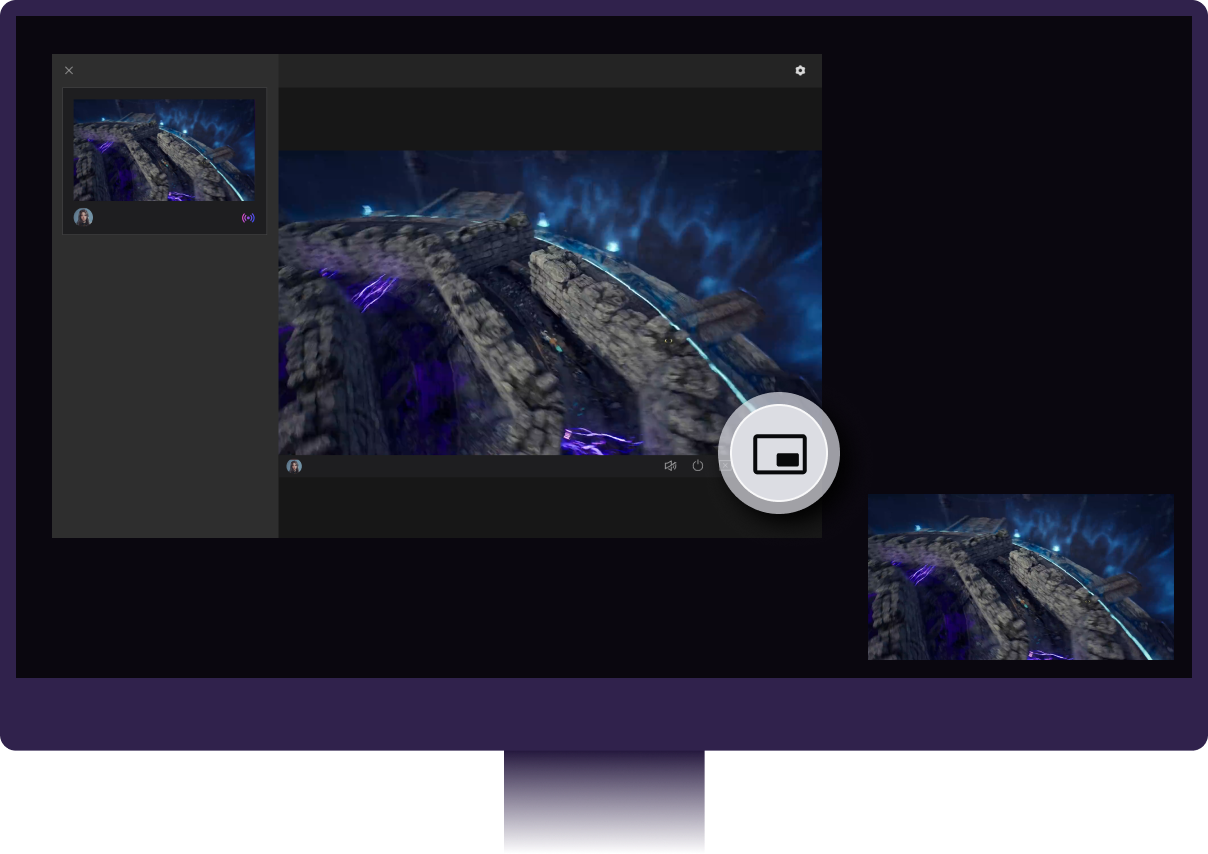Viewport: 1208px width, 854px height.
Task: End the stream session with the power button
Action: (697, 465)
